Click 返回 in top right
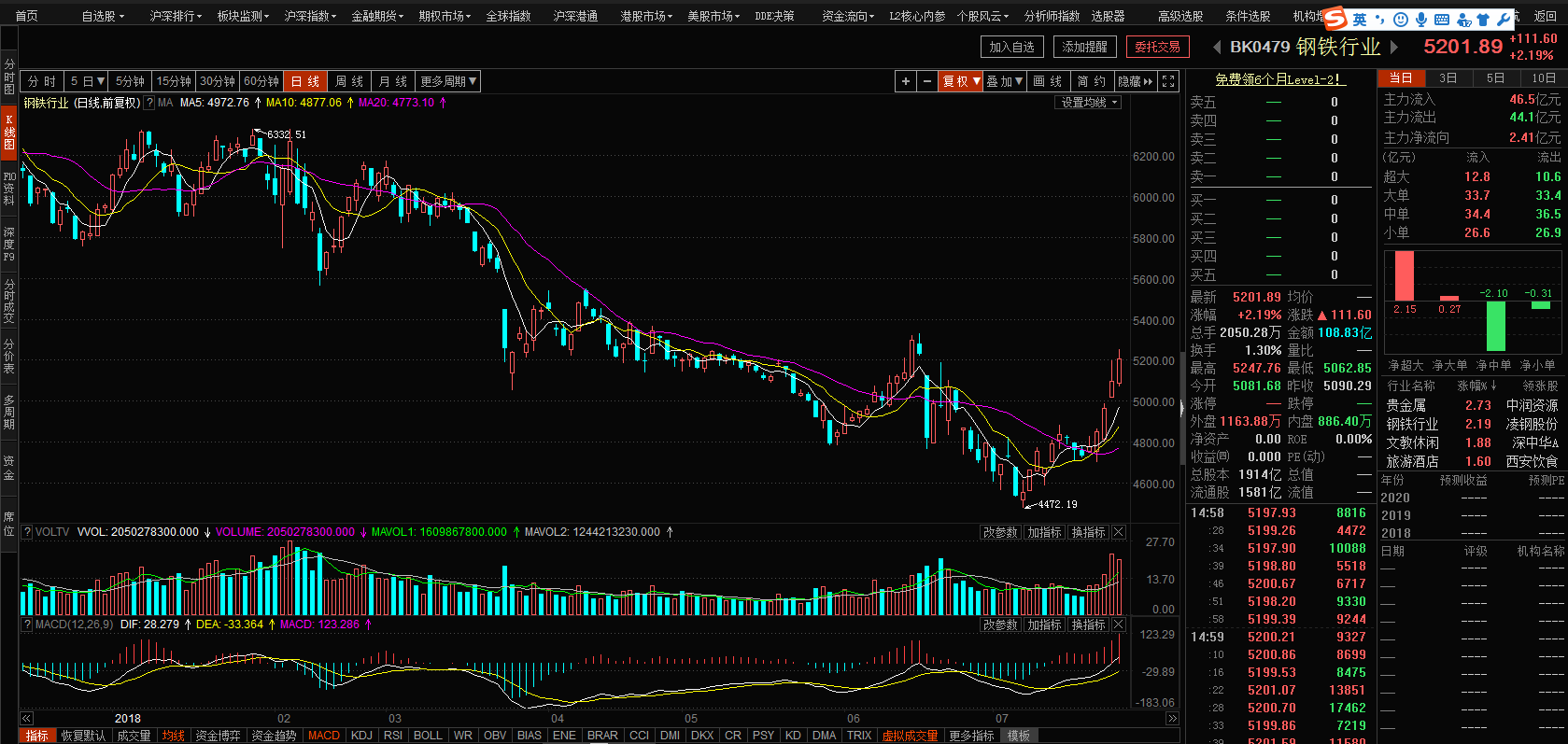 [x=1546, y=16]
